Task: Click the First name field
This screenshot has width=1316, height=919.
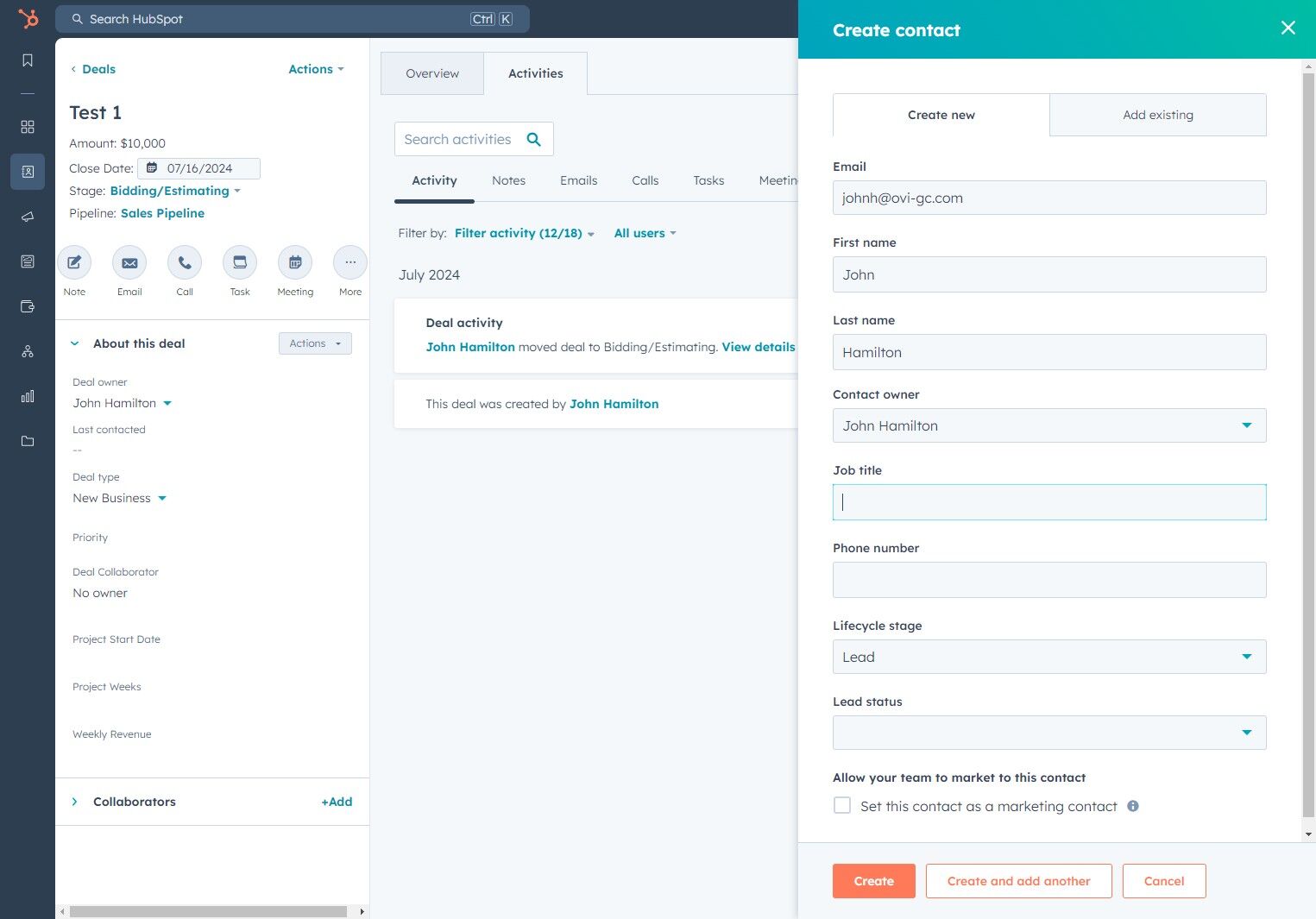Action: pos(1049,274)
